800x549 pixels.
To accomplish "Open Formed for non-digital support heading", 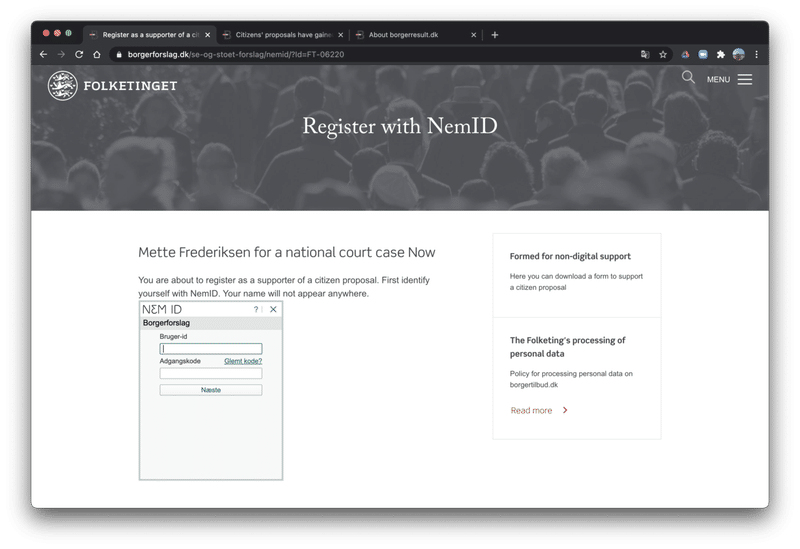I will click(x=570, y=256).
